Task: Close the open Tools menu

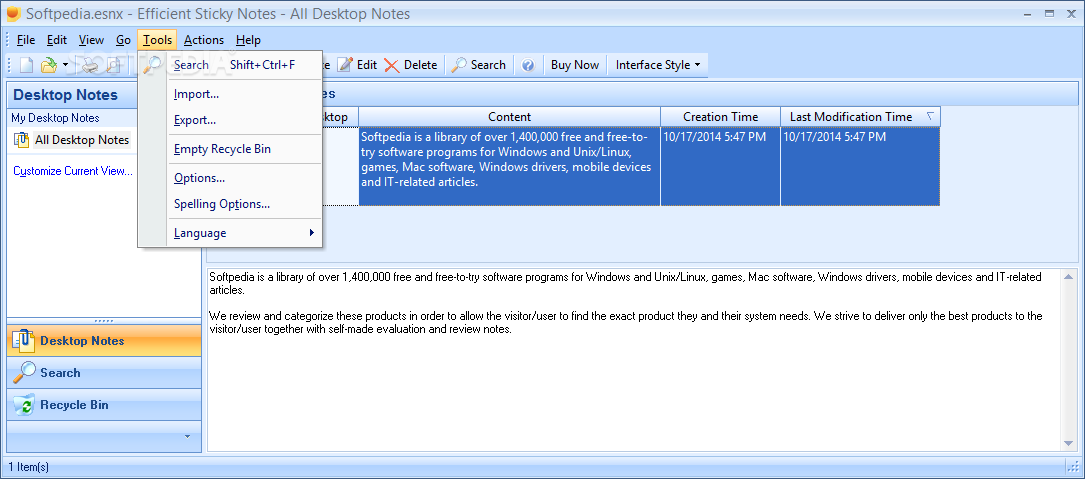Action: (x=157, y=40)
